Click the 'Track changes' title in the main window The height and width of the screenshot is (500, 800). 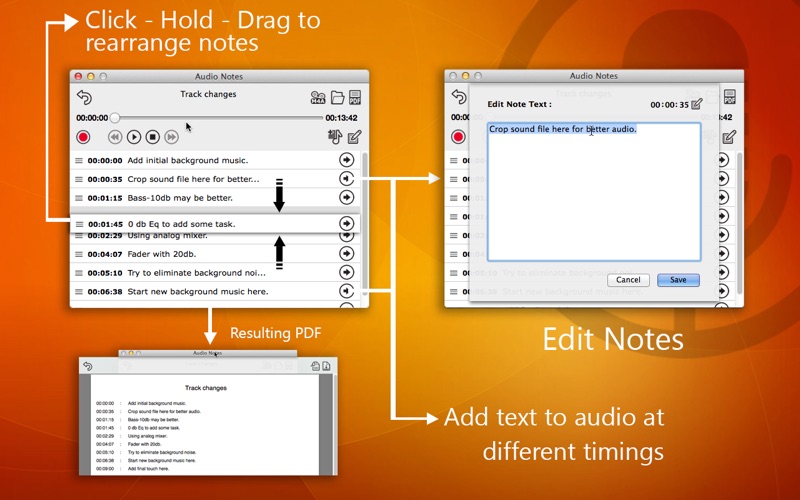click(208, 94)
